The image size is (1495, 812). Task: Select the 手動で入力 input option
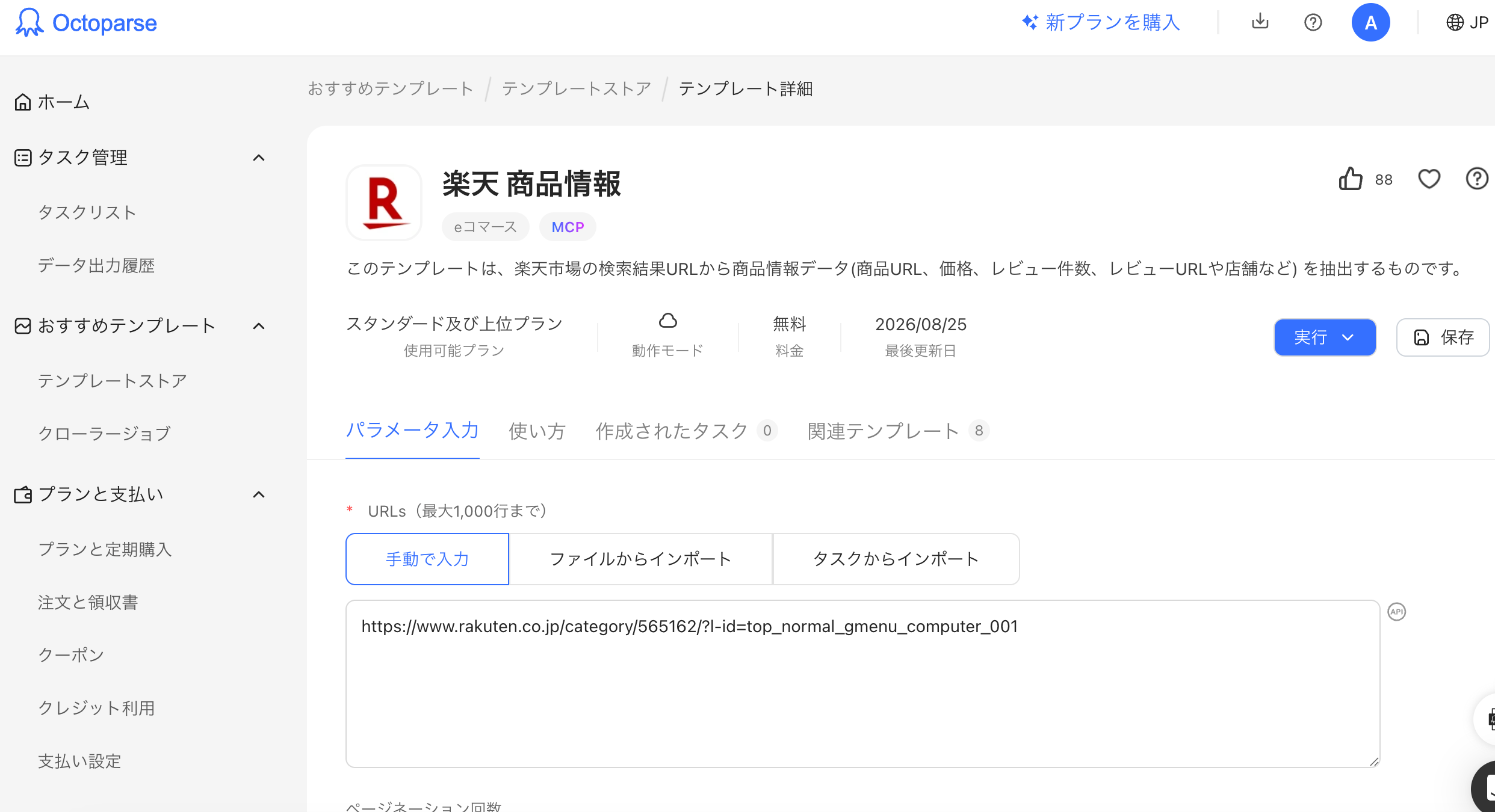[427, 559]
